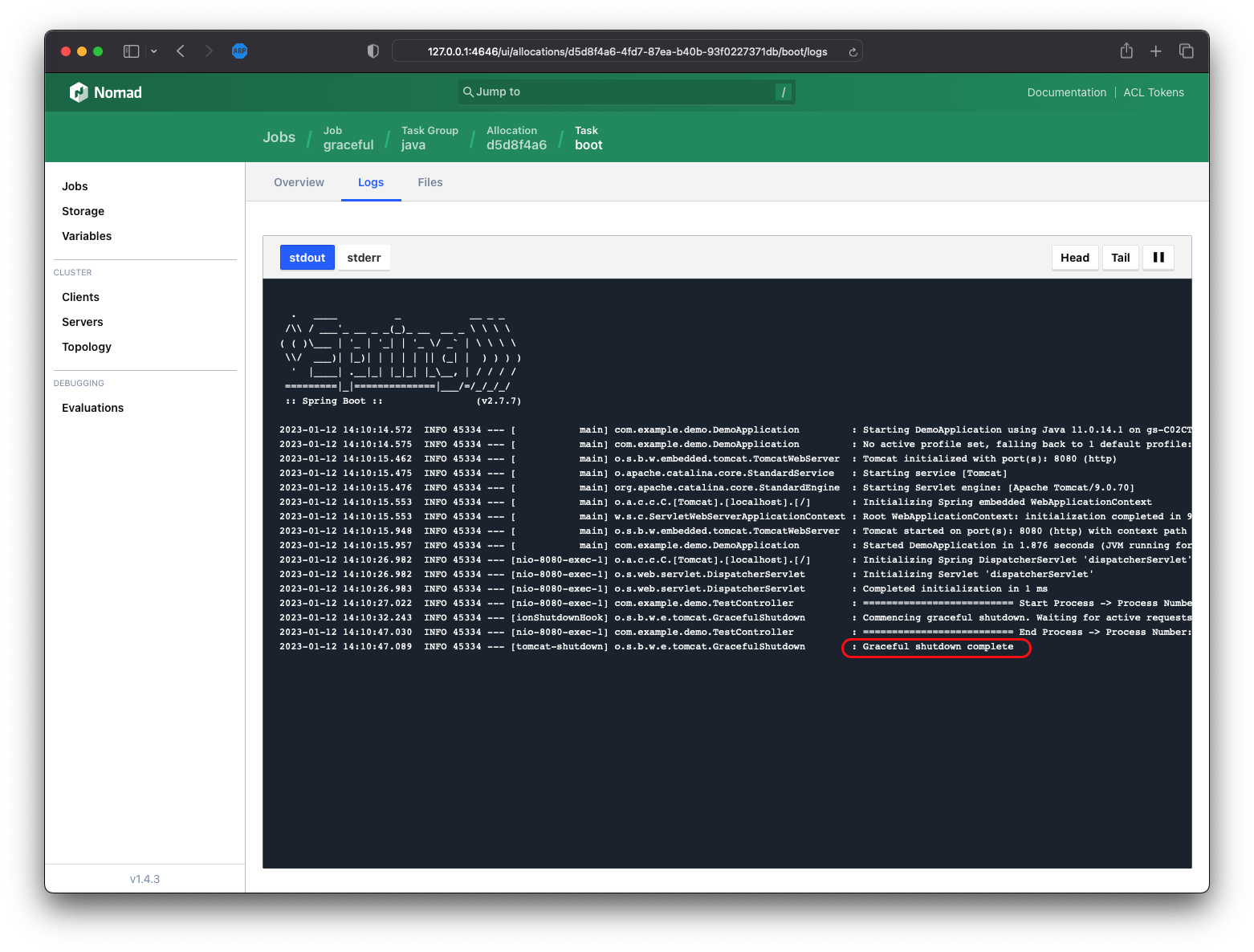Image resolution: width=1254 pixels, height=952 pixels.
Task: Open the Files tab
Action: [430, 182]
